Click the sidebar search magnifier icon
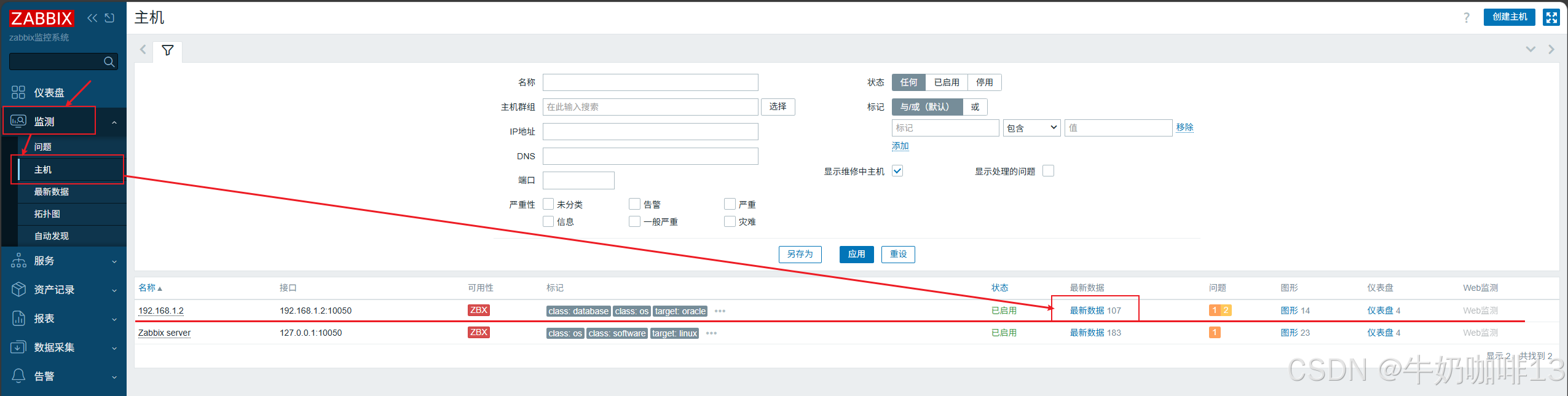The width and height of the screenshot is (1568, 396). [109, 61]
